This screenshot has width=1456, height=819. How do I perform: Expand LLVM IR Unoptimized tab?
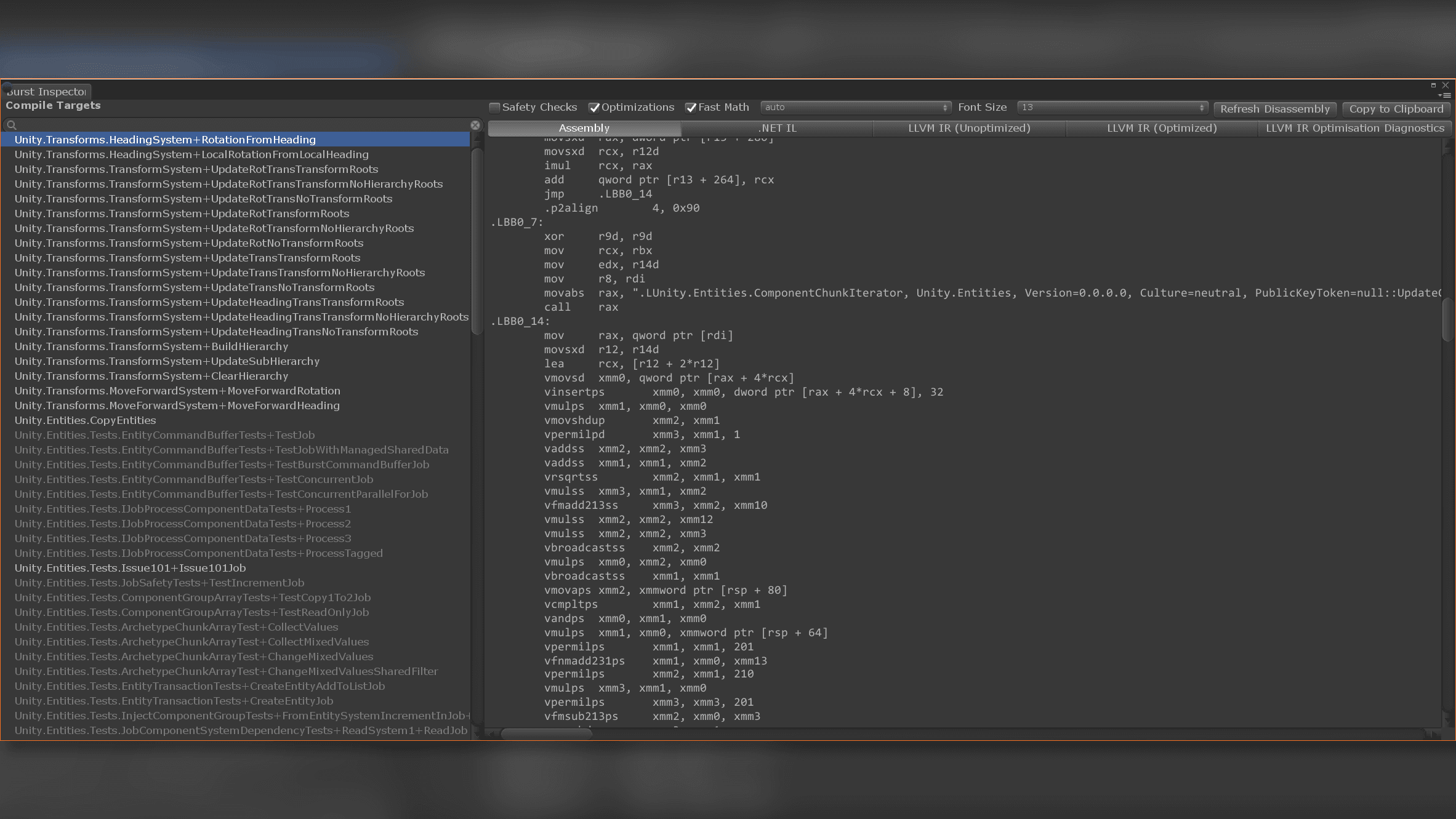pos(969,127)
